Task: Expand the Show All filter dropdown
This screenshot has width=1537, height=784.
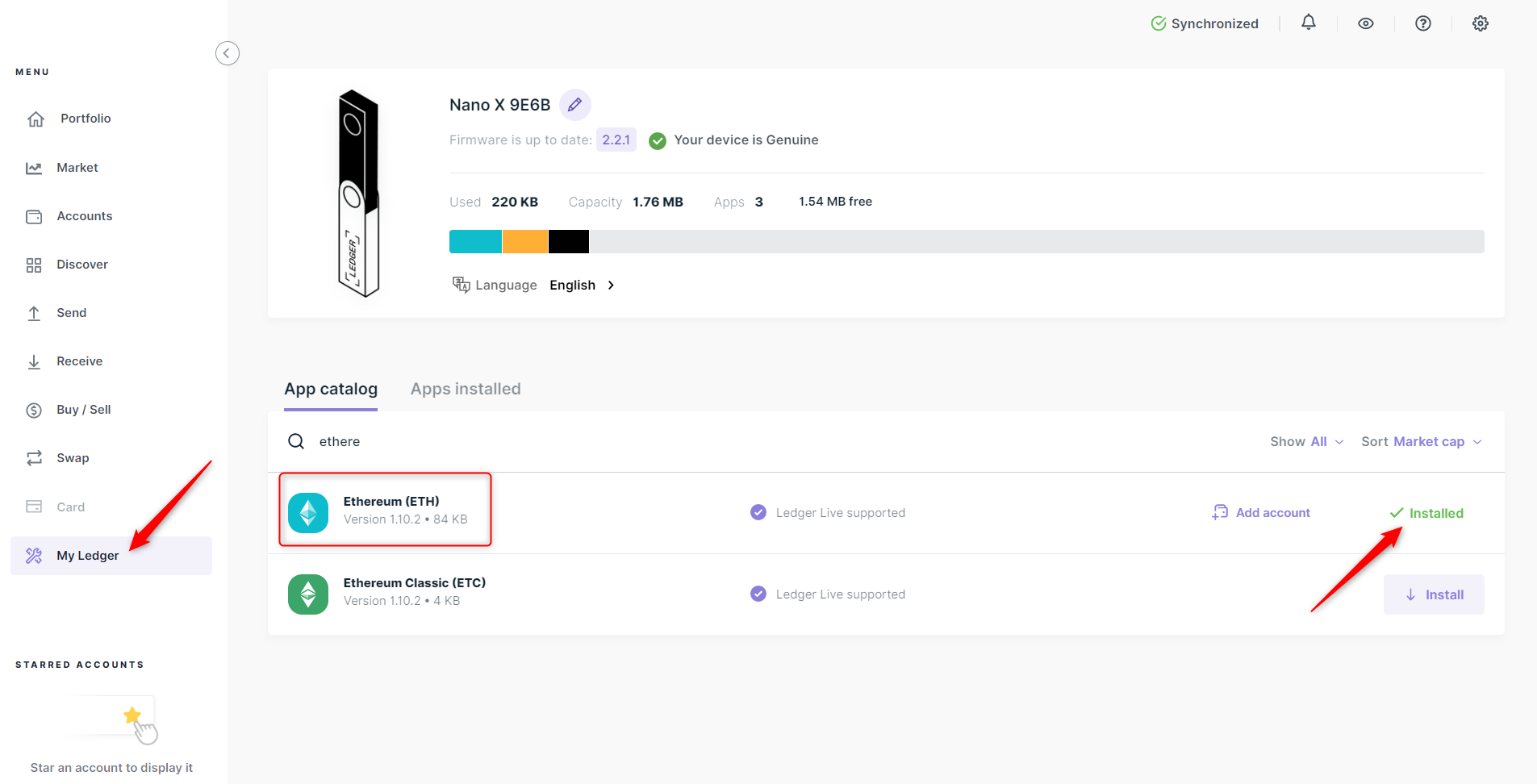Action: 1306,442
